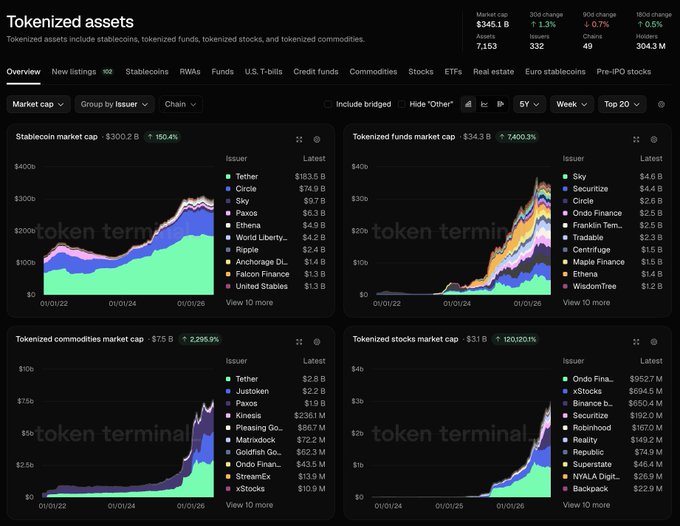
Task: Select Ripple row in Stablecoin legend
Action: click(x=275, y=250)
